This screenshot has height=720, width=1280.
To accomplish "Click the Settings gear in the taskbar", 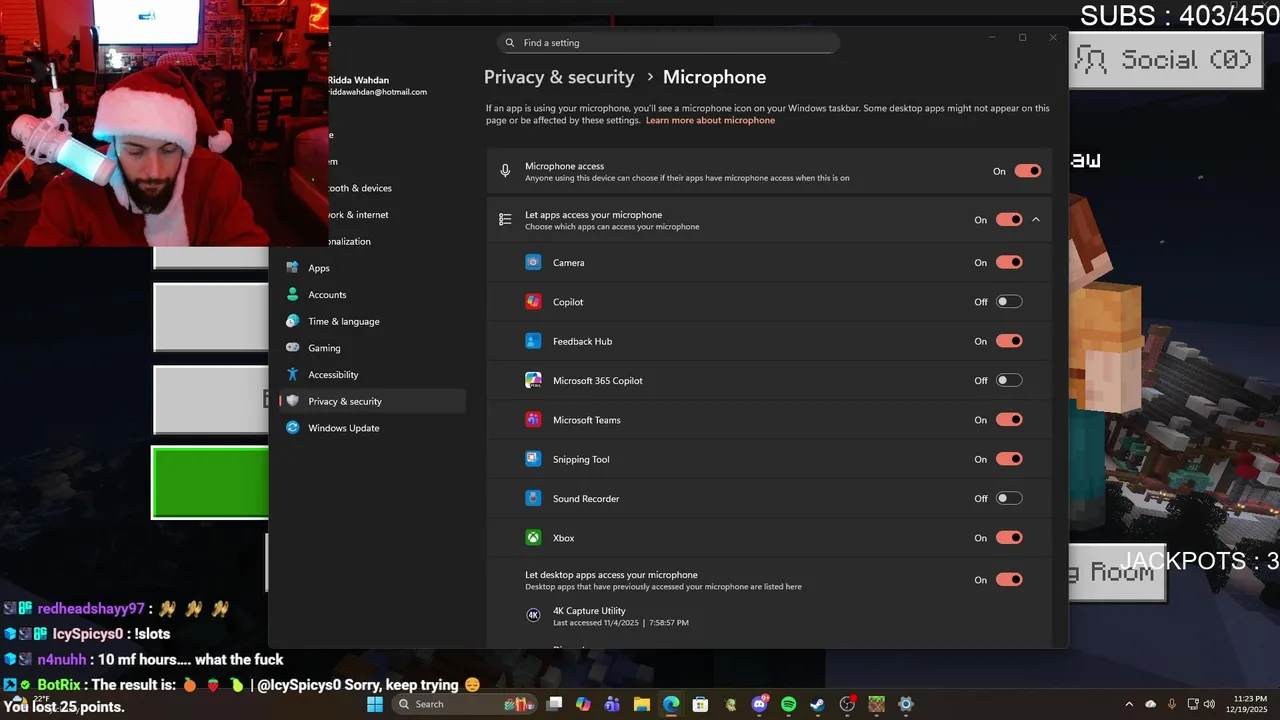I will (906, 704).
